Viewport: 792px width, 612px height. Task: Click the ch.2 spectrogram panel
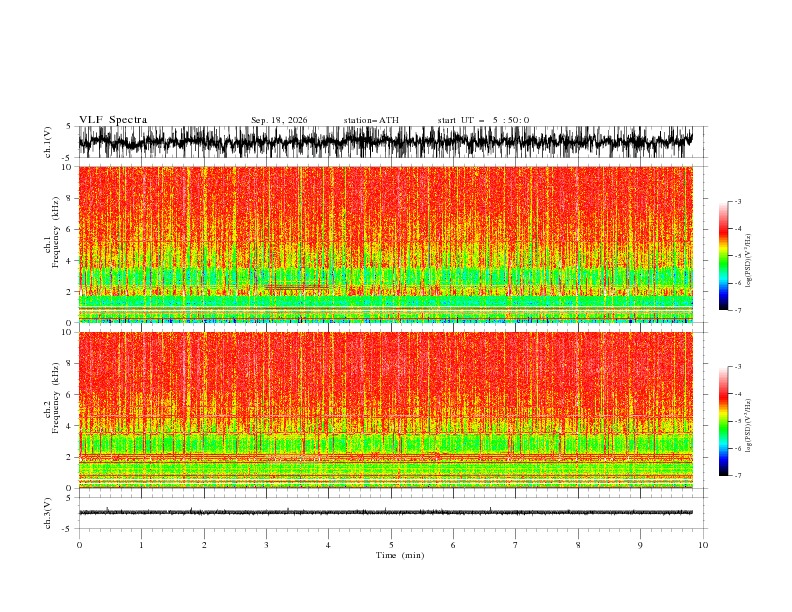386,410
